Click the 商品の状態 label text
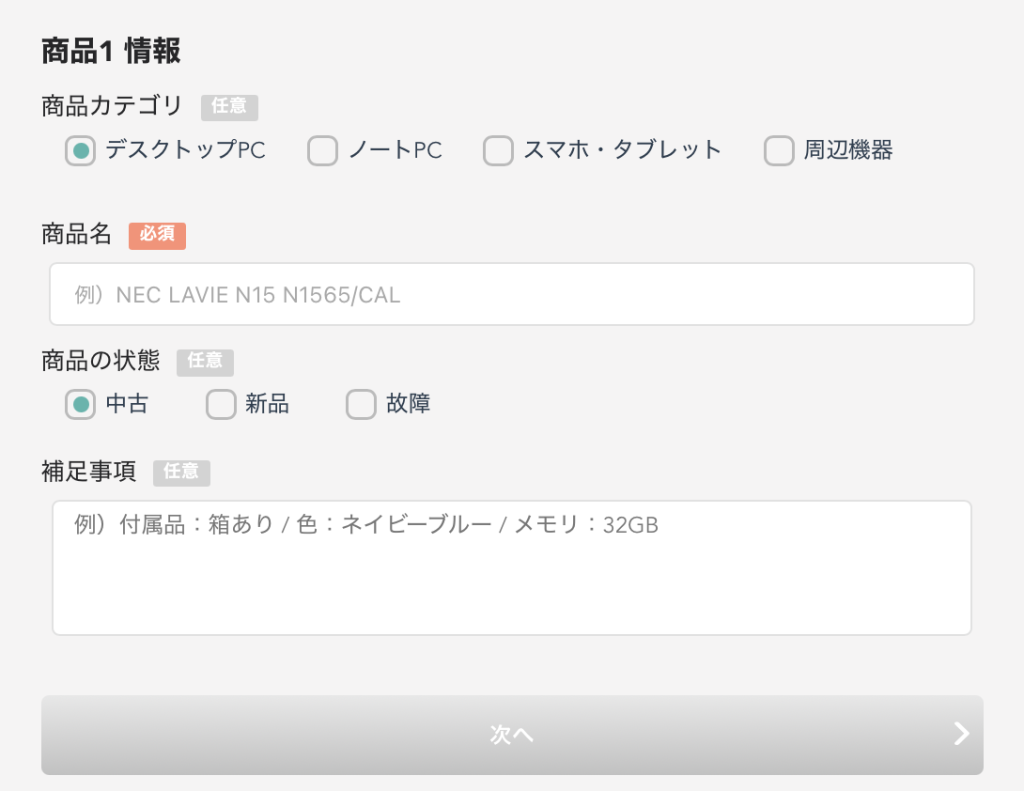The height and width of the screenshot is (791, 1024). 100,360
